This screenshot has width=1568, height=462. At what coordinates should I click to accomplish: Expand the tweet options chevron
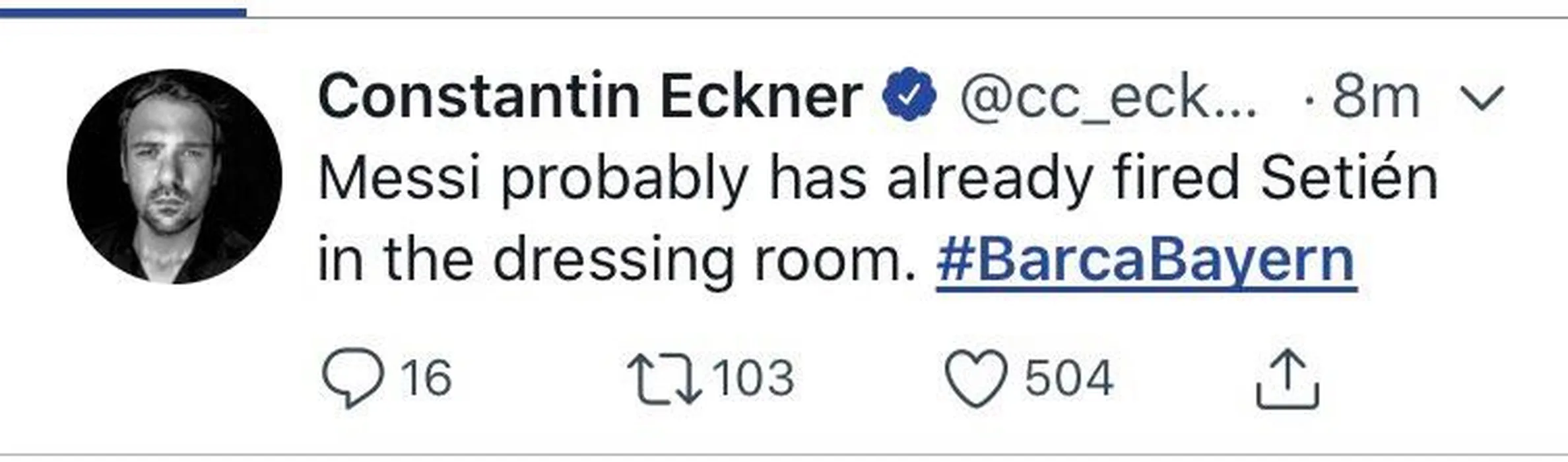point(1482,100)
